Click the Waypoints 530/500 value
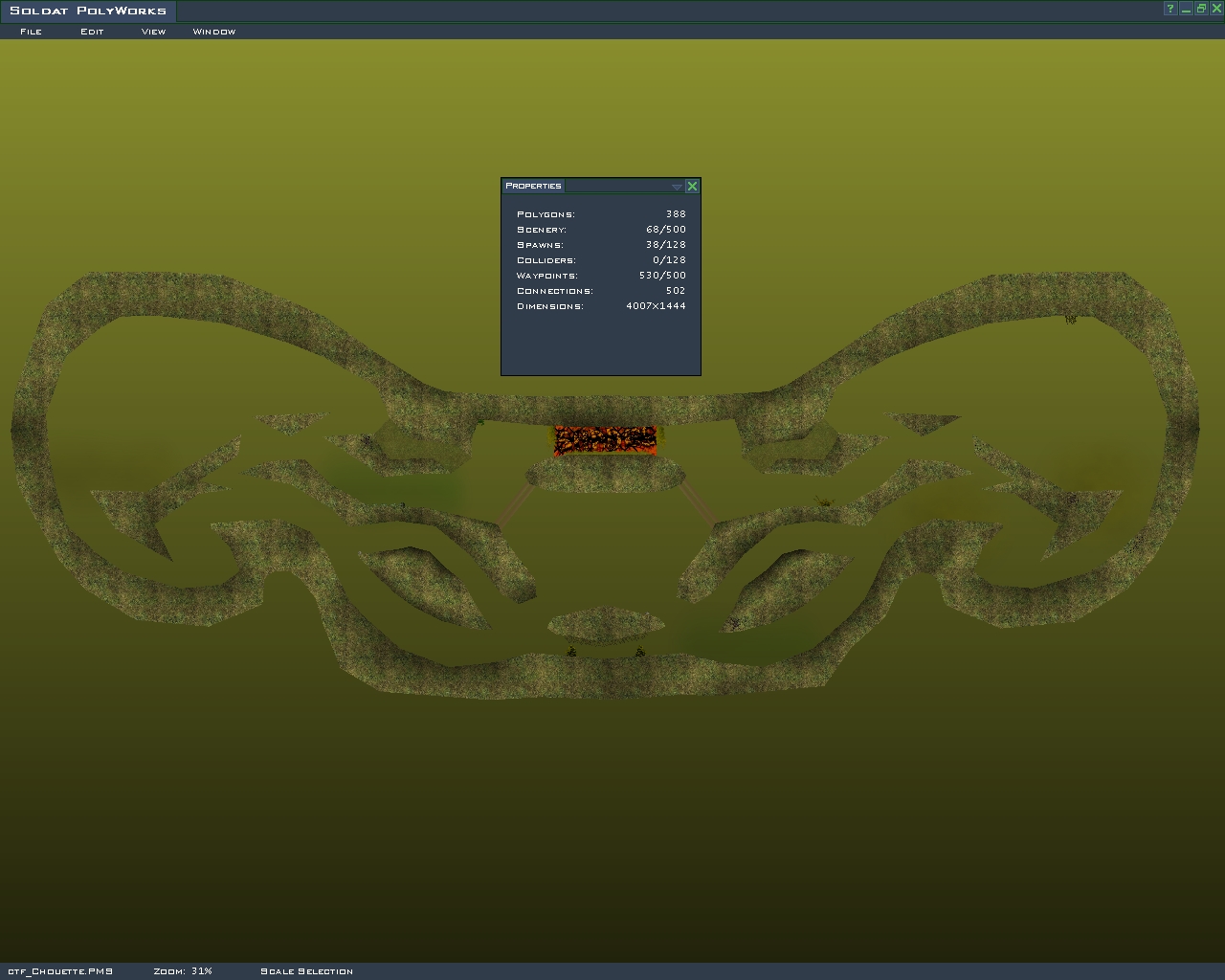 662,276
